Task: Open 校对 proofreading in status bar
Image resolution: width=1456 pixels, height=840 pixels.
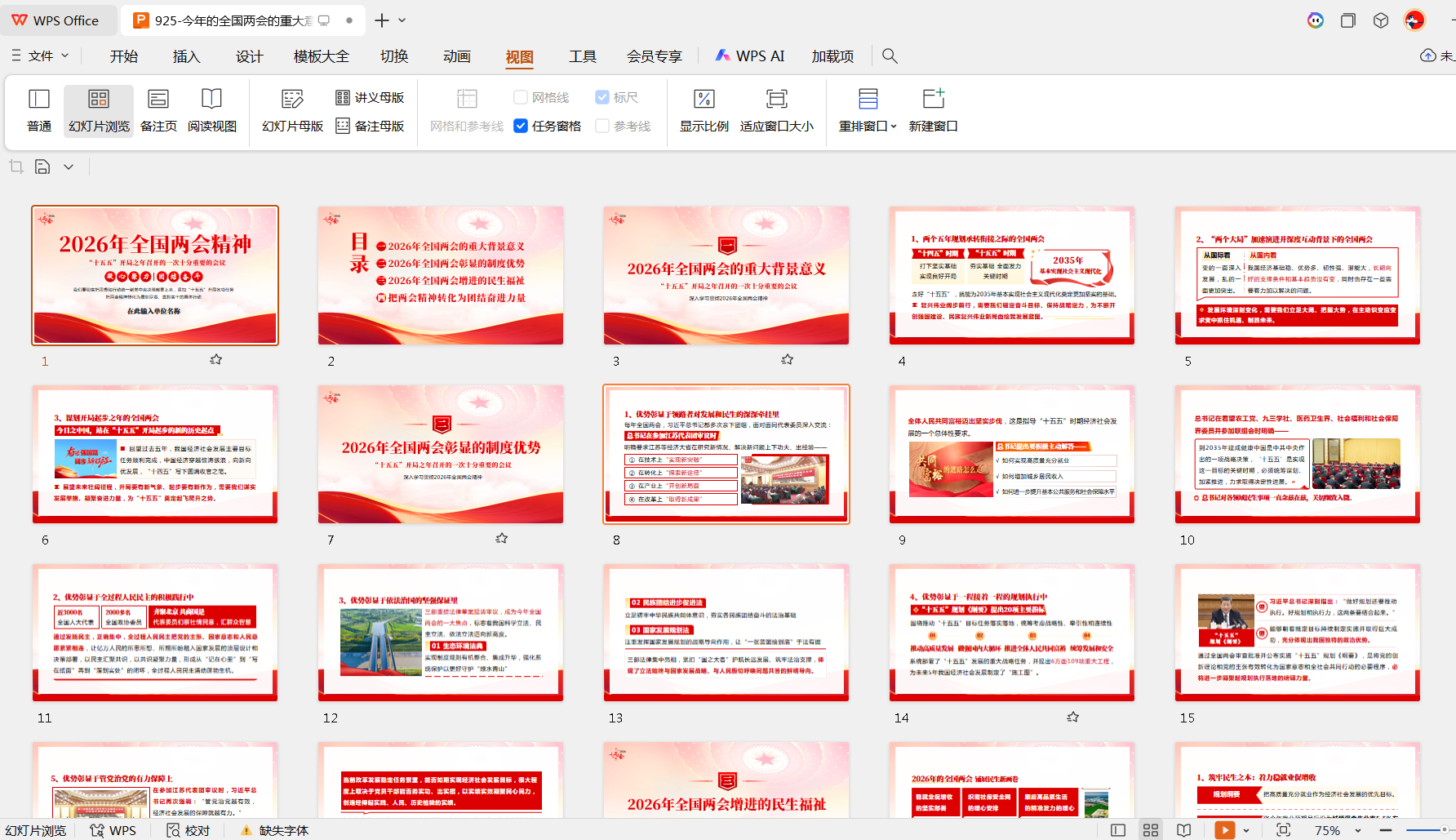Action: click(x=189, y=830)
